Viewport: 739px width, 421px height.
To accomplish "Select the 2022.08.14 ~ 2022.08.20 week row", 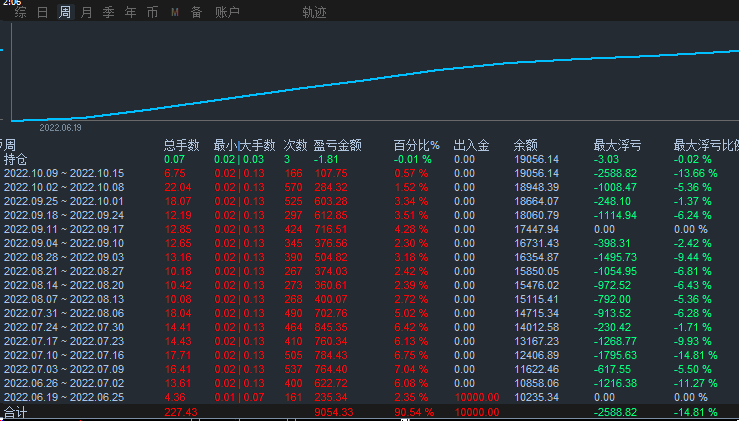I will (x=370, y=285).
